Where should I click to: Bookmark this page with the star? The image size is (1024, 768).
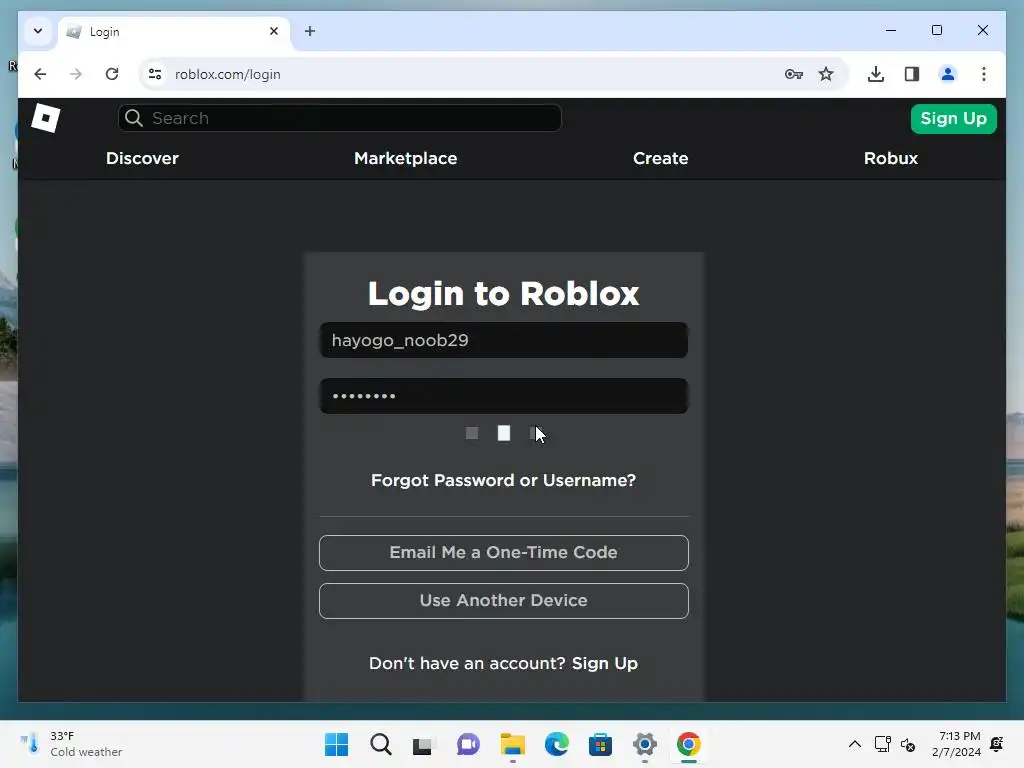(x=826, y=74)
